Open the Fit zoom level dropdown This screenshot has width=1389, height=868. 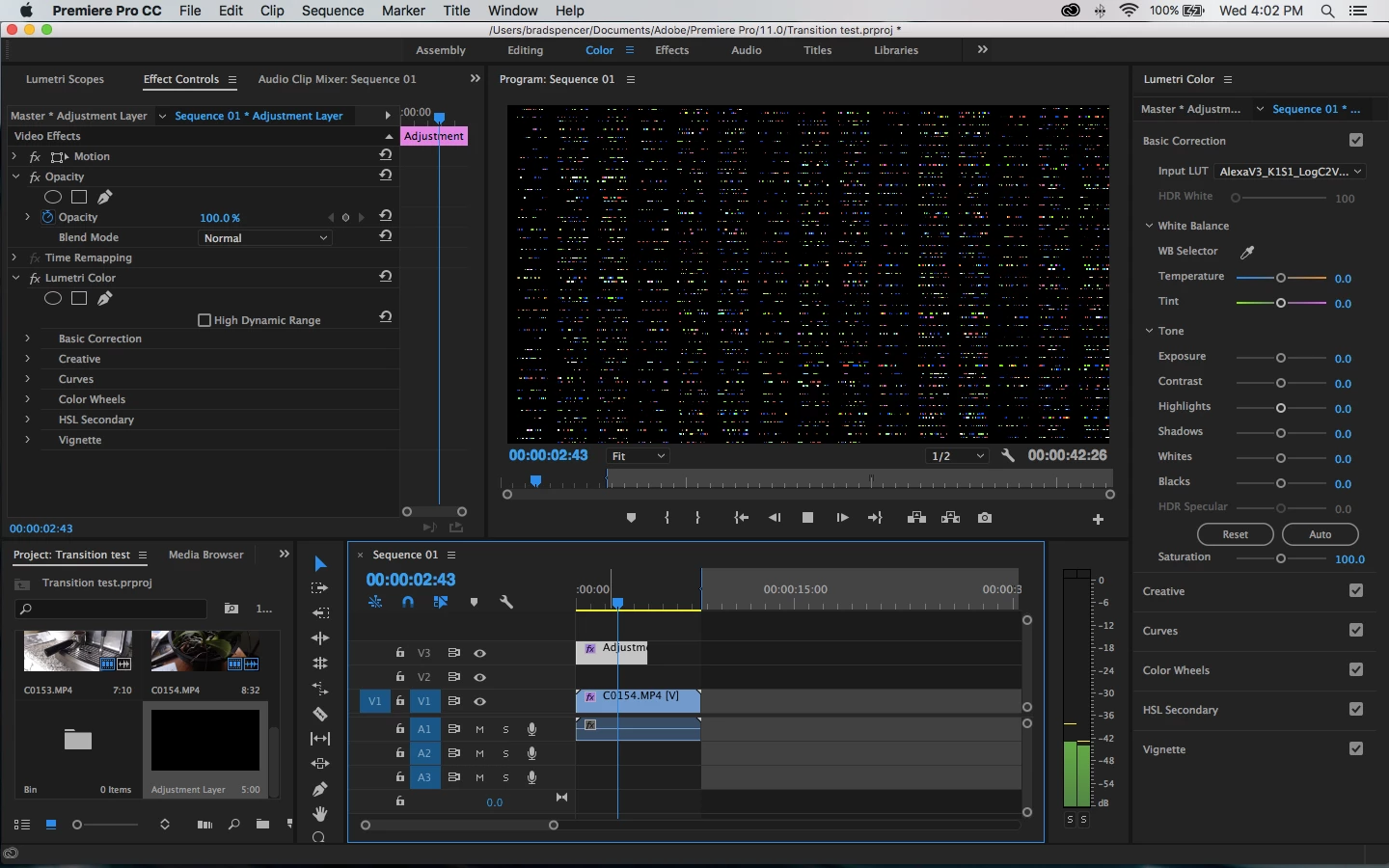pyautogui.click(x=638, y=456)
